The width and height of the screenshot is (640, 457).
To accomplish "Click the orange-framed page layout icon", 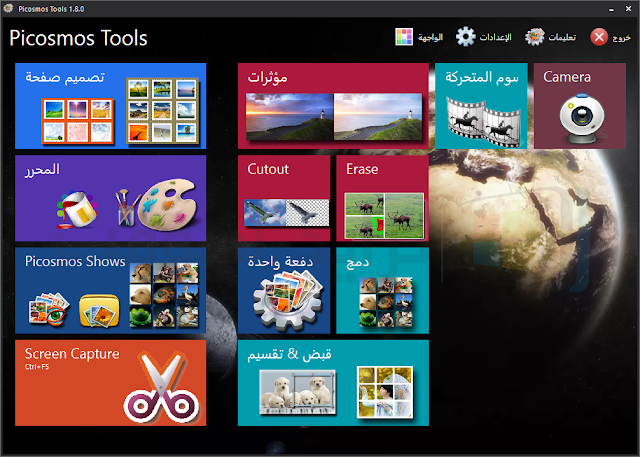I will 78,121.
